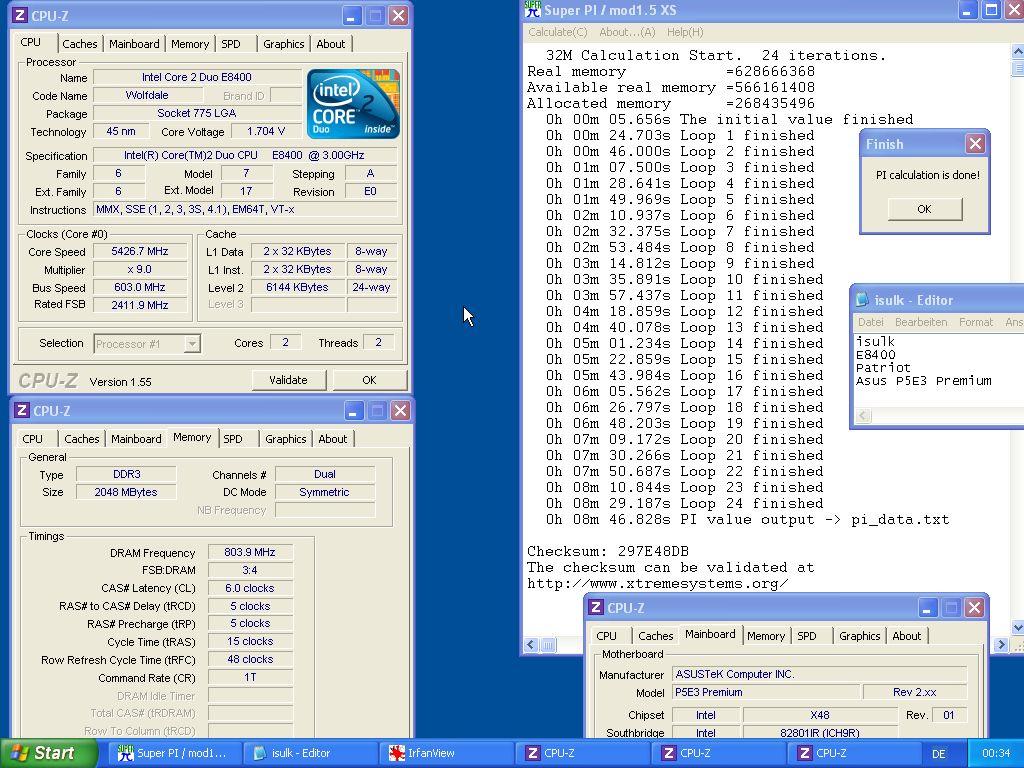Click the xtremesystems.org URL text
Viewport: 1024px width, 768px height.
658,583
